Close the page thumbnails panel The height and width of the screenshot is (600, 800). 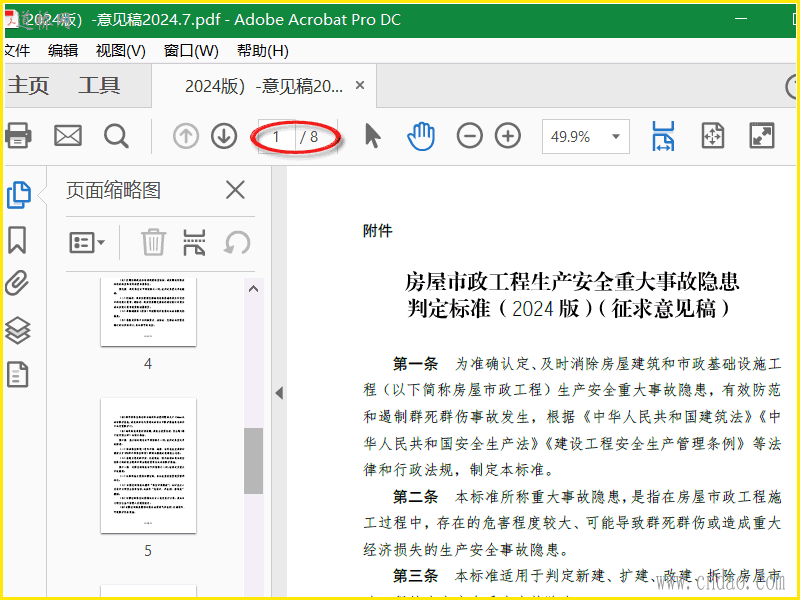coord(235,190)
